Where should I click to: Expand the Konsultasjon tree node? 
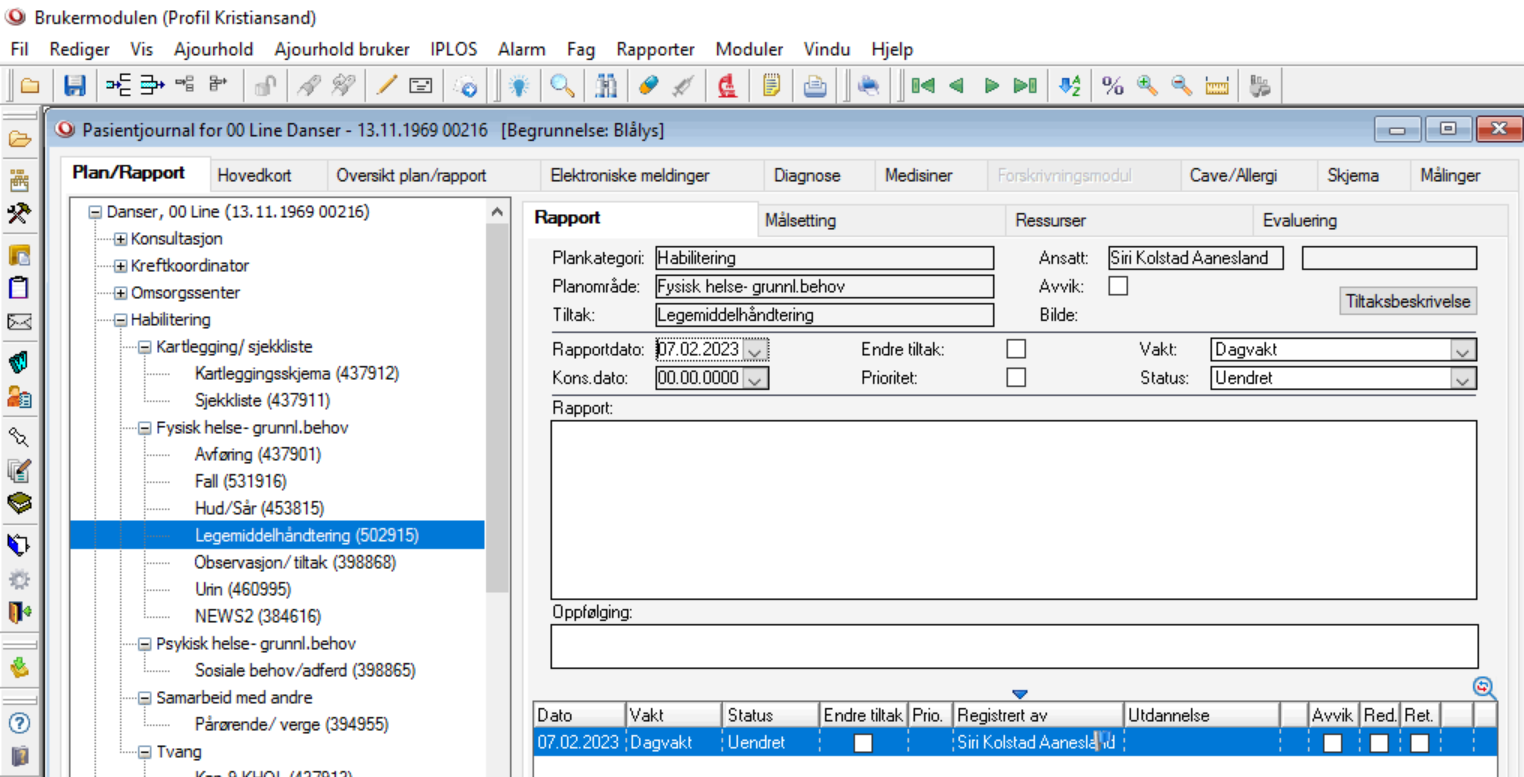click(x=121, y=239)
